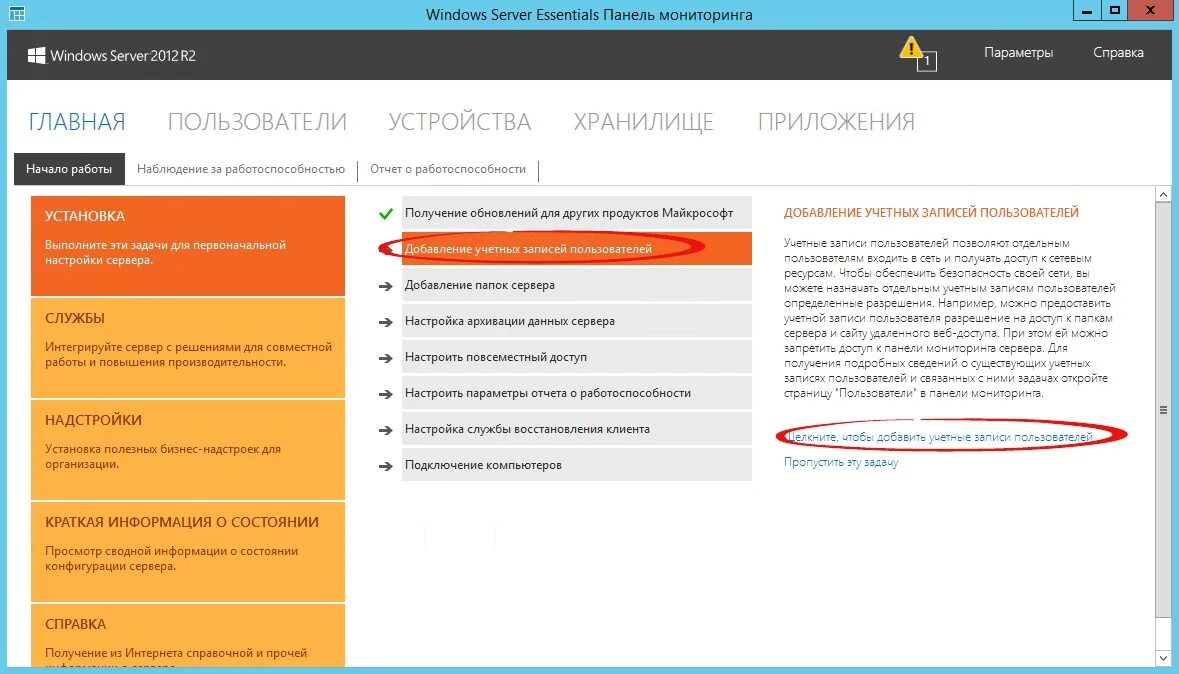Select КРАТКАЯ ИНФОРМАЦИЯ О СОСТОЯНИИ tile
Image resolution: width=1179 pixels, height=674 pixels.
(x=188, y=551)
